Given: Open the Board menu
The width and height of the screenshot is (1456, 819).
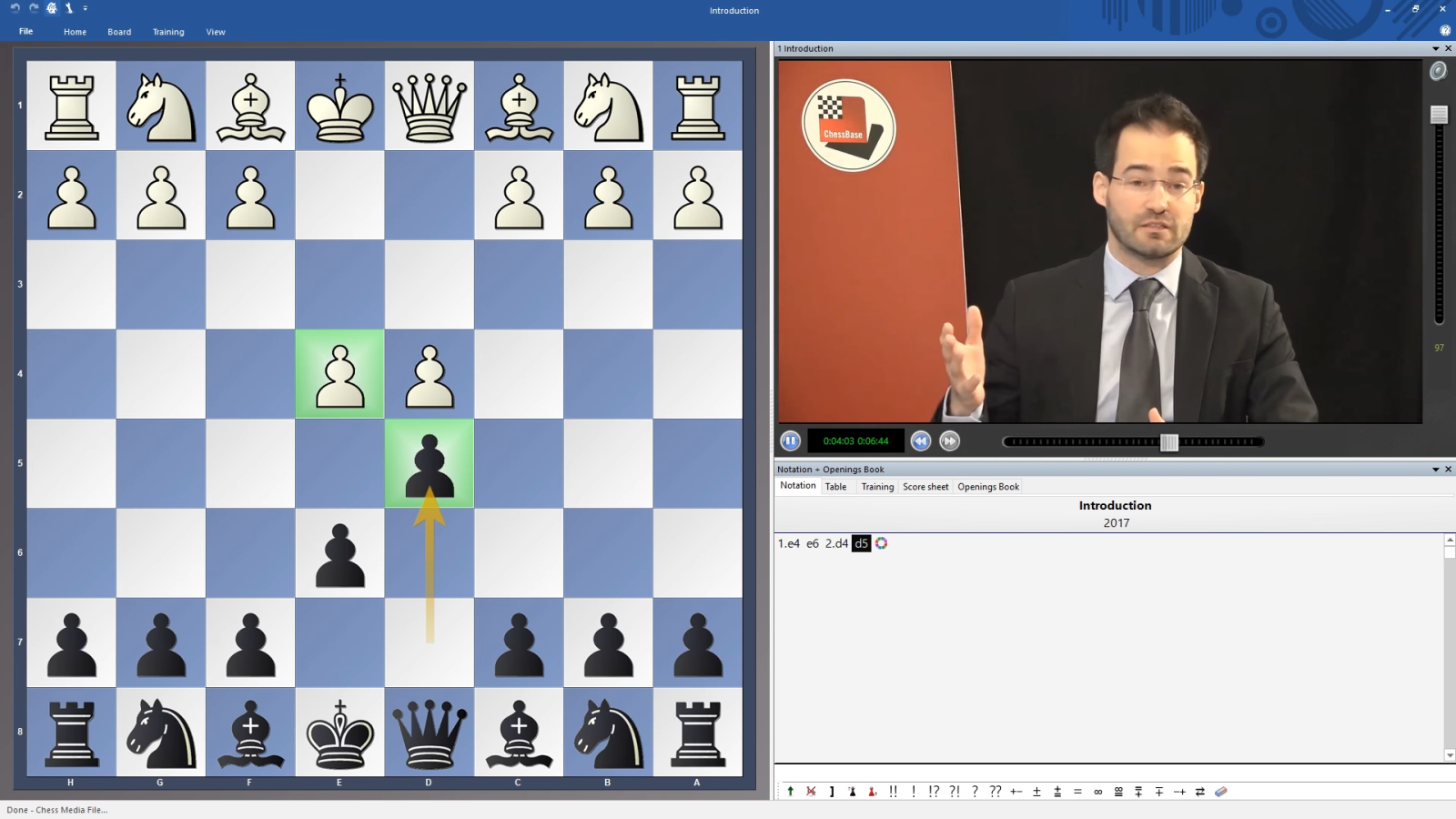Looking at the screenshot, I should 119,32.
